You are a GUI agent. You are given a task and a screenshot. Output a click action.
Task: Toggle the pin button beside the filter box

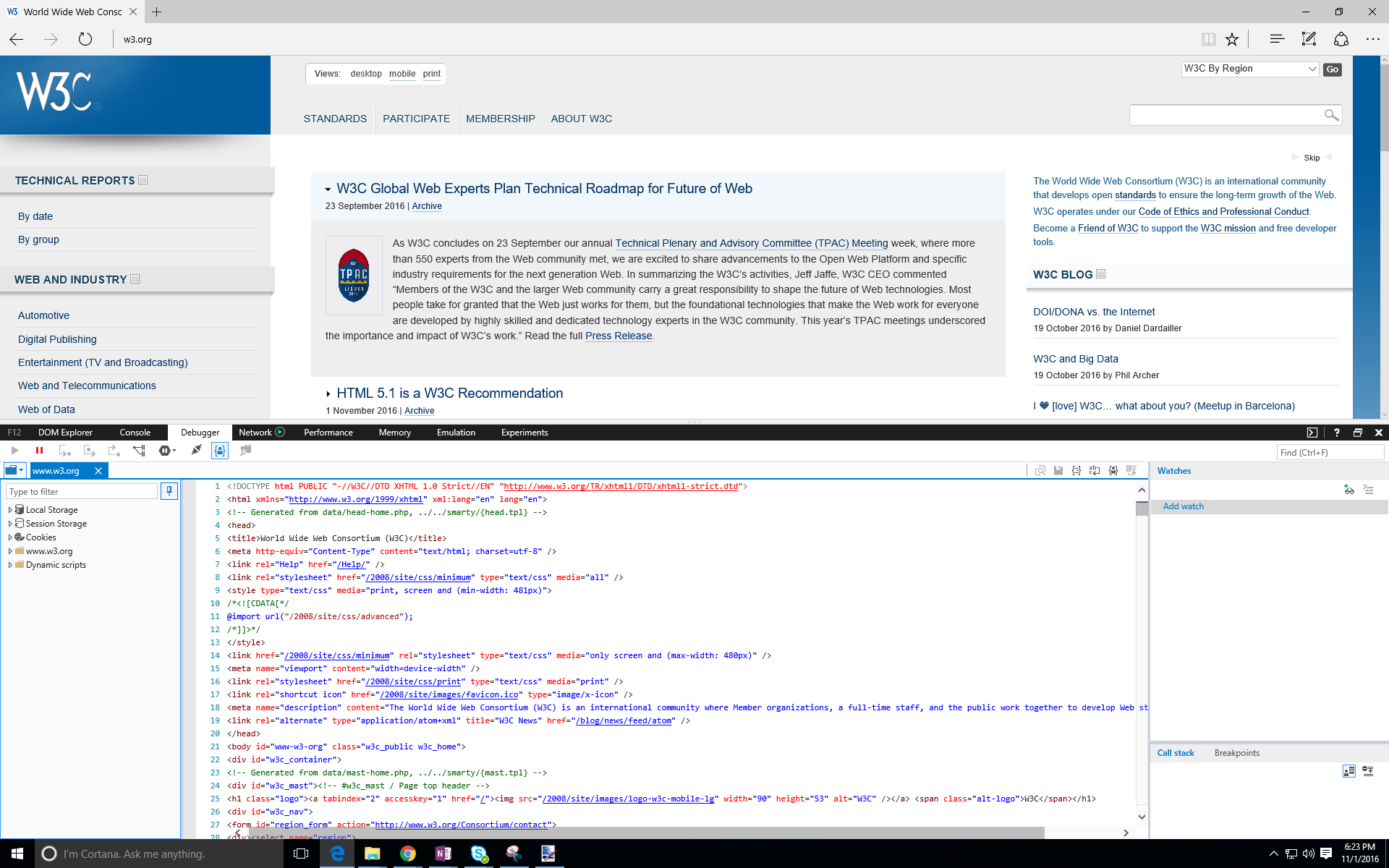pos(169,491)
